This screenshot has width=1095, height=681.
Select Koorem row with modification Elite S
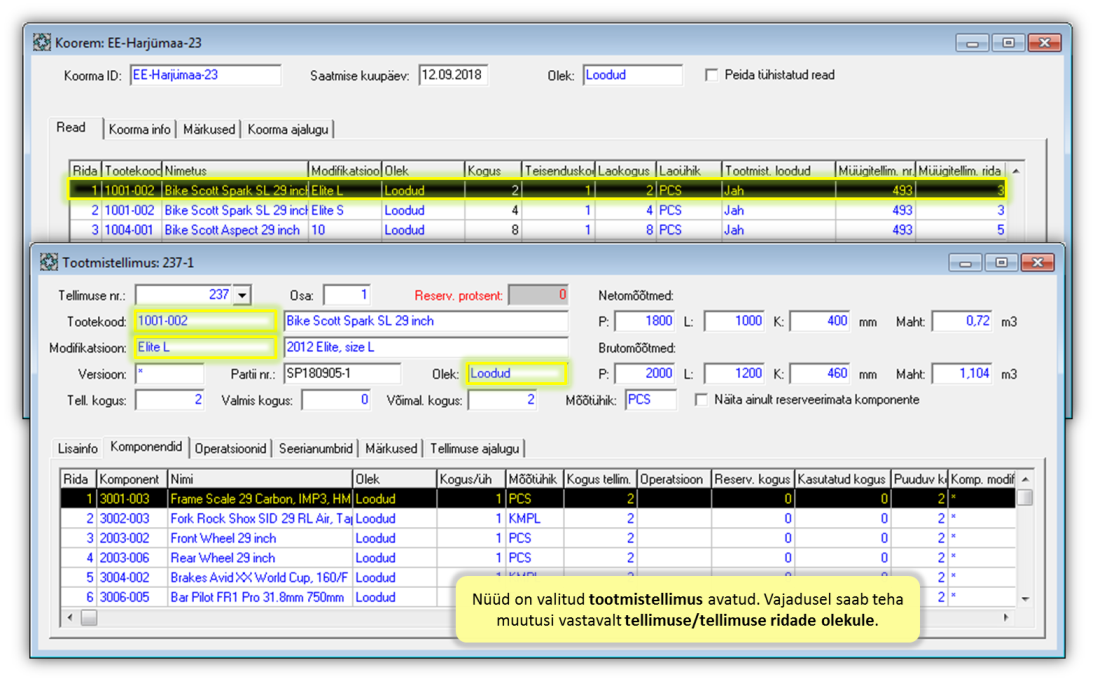[538, 210]
